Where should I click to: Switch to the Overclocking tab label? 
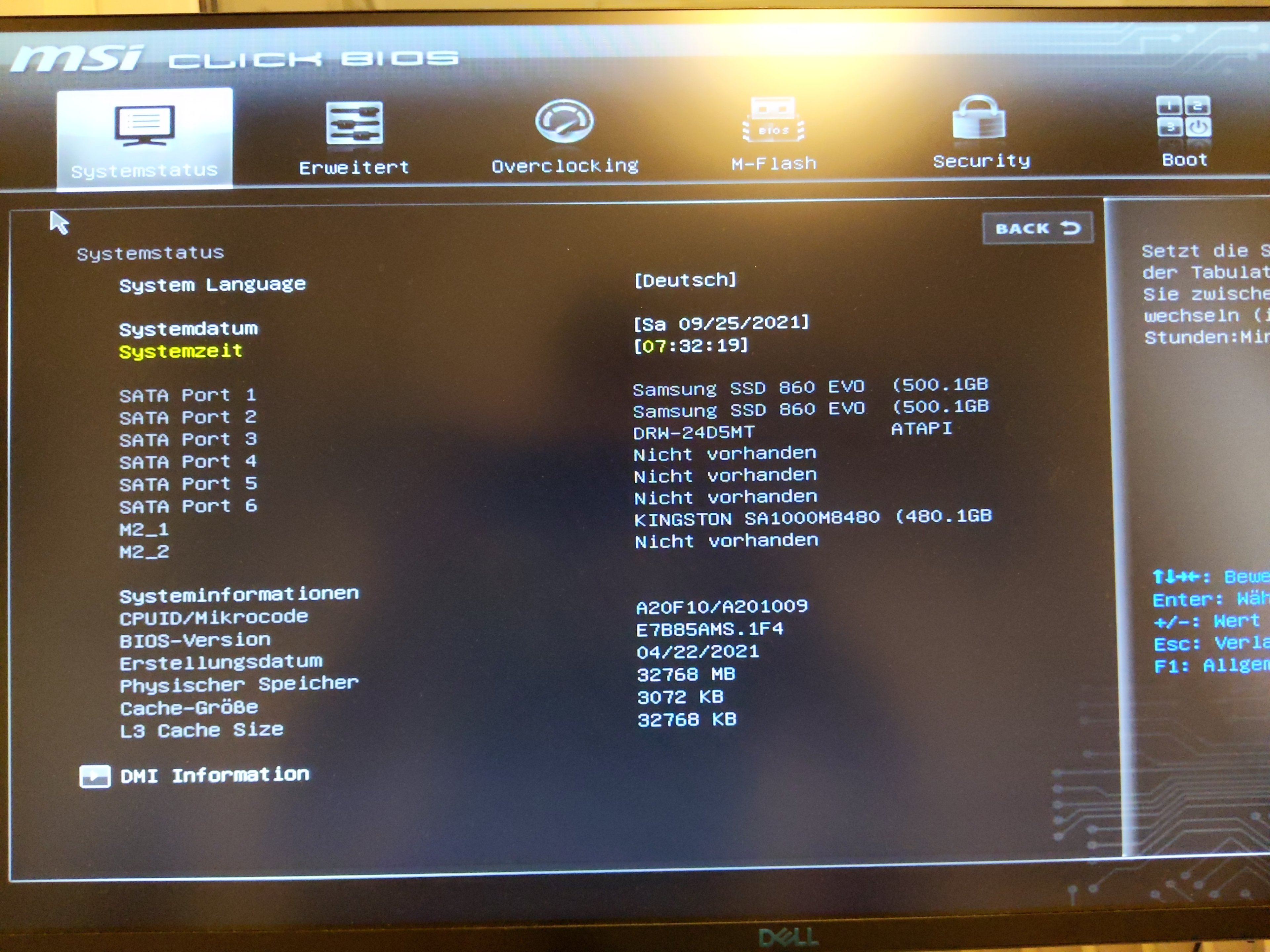click(565, 166)
